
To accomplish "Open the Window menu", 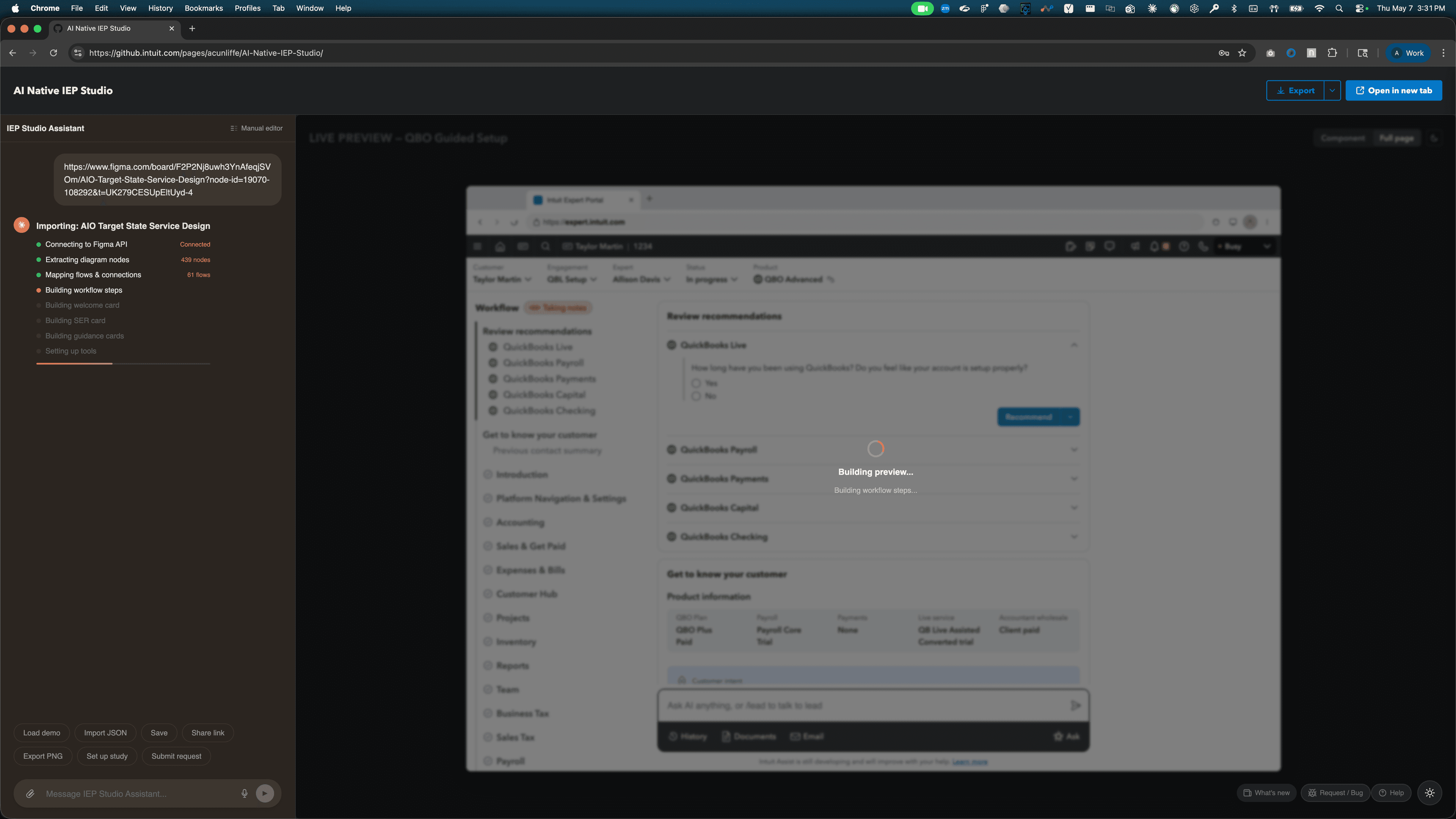I will tap(310, 8).
